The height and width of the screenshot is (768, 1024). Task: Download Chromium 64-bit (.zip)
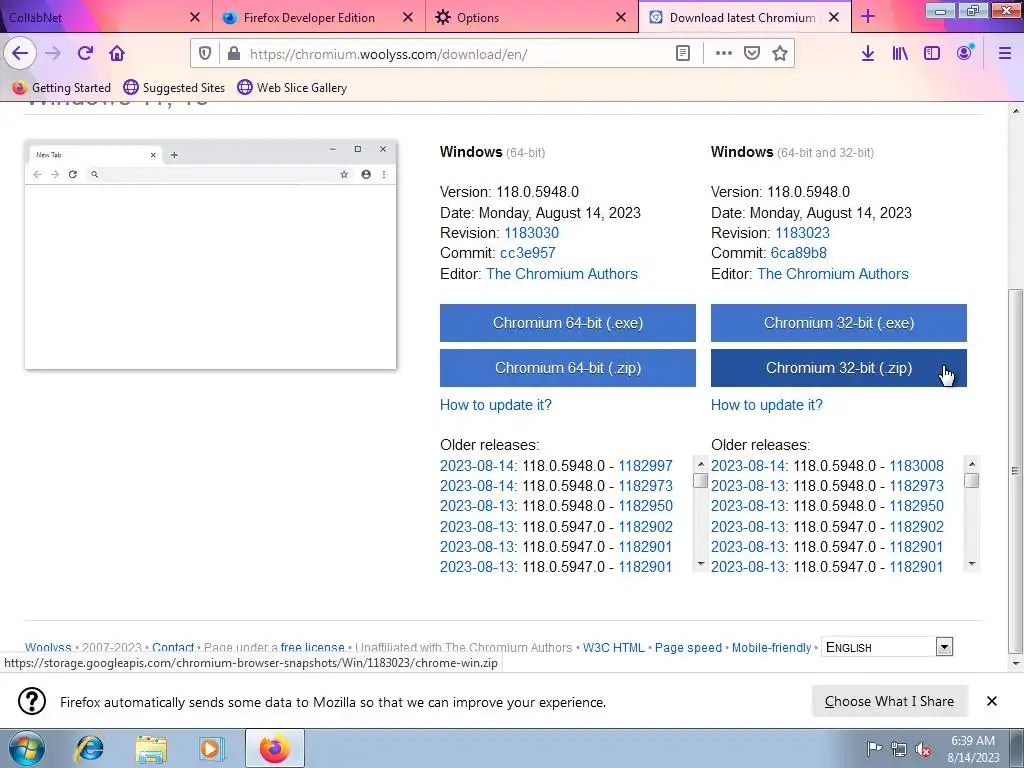[568, 368]
